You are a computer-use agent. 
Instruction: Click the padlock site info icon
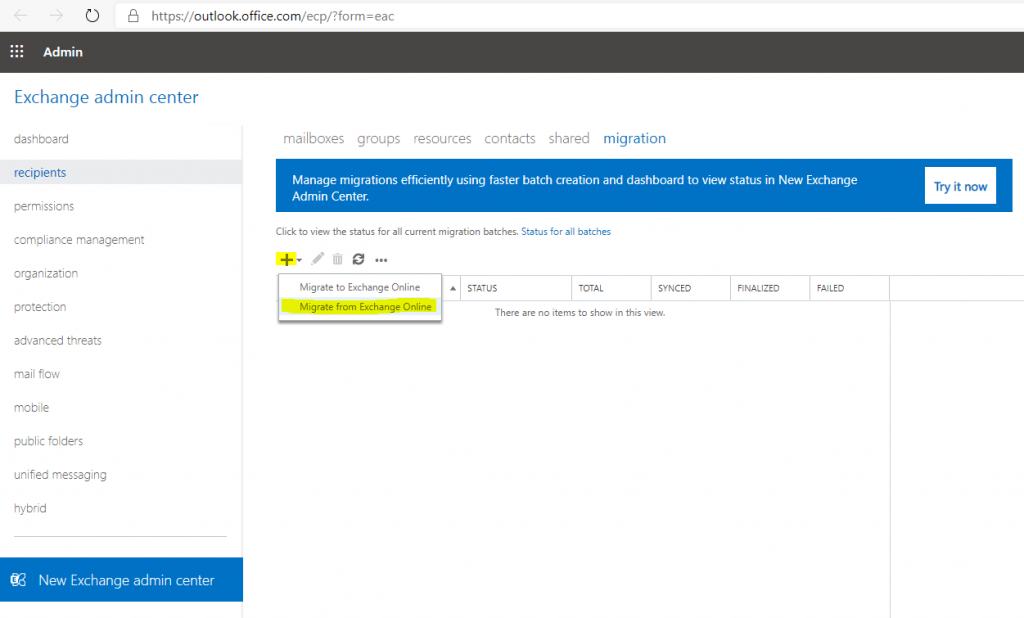coord(133,16)
